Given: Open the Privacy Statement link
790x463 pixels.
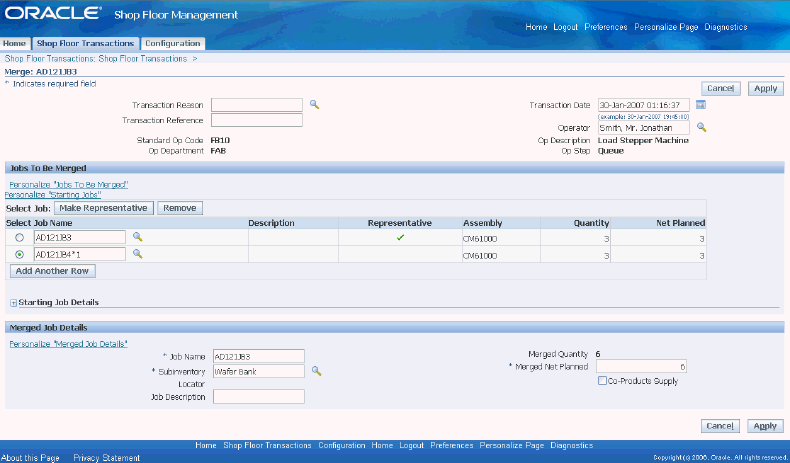Looking at the screenshot, I should click(x=106, y=457).
